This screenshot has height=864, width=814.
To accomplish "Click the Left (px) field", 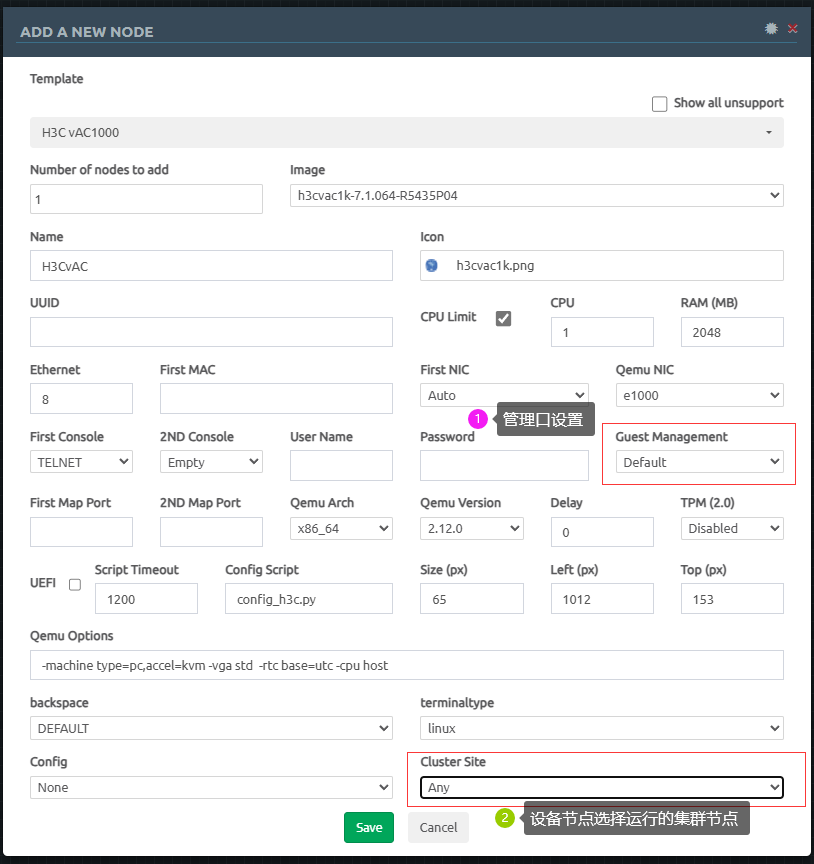I will click(x=602, y=598).
